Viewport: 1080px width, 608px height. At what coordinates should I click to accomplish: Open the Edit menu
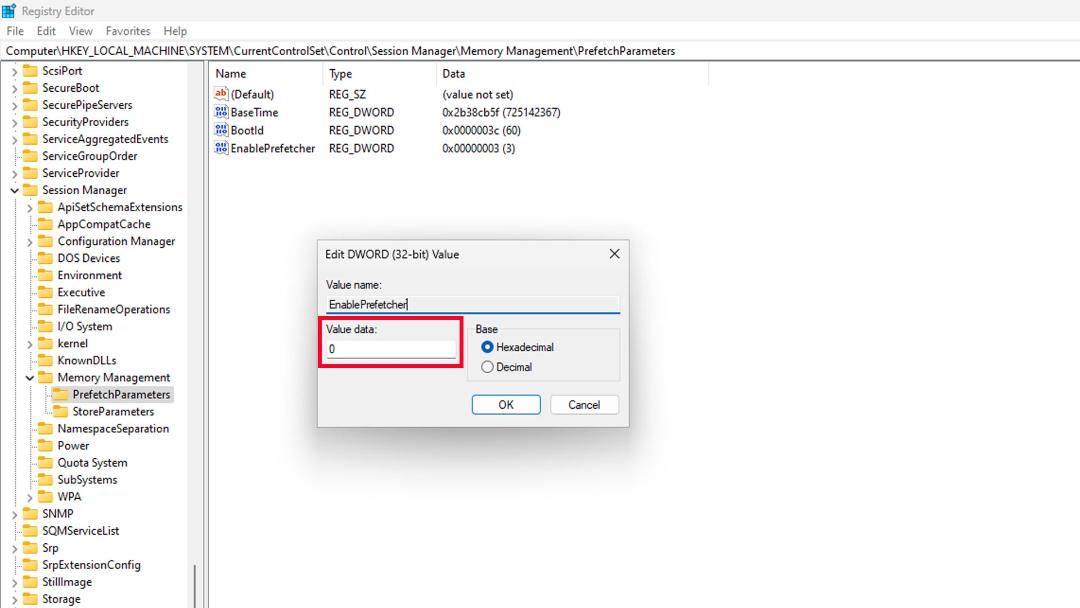click(x=46, y=31)
